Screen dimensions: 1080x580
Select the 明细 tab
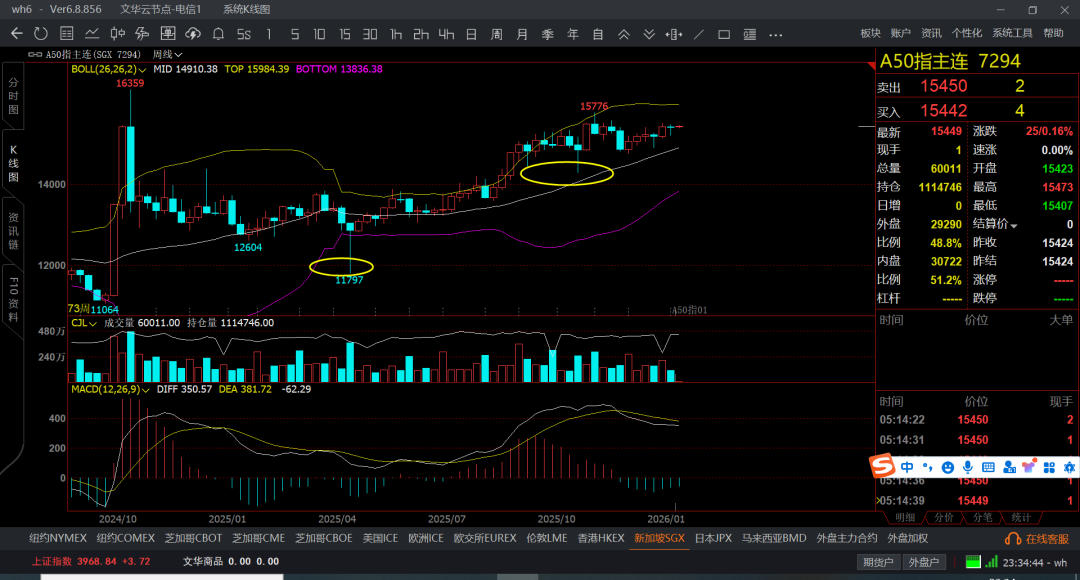(904, 517)
